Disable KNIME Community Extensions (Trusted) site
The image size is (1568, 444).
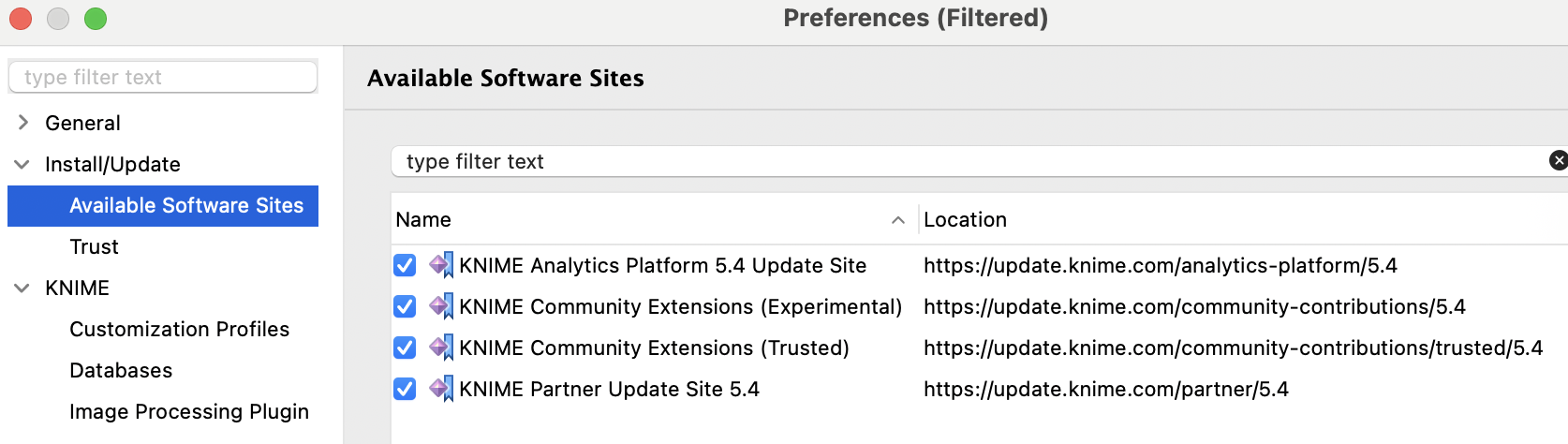point(405,348)
